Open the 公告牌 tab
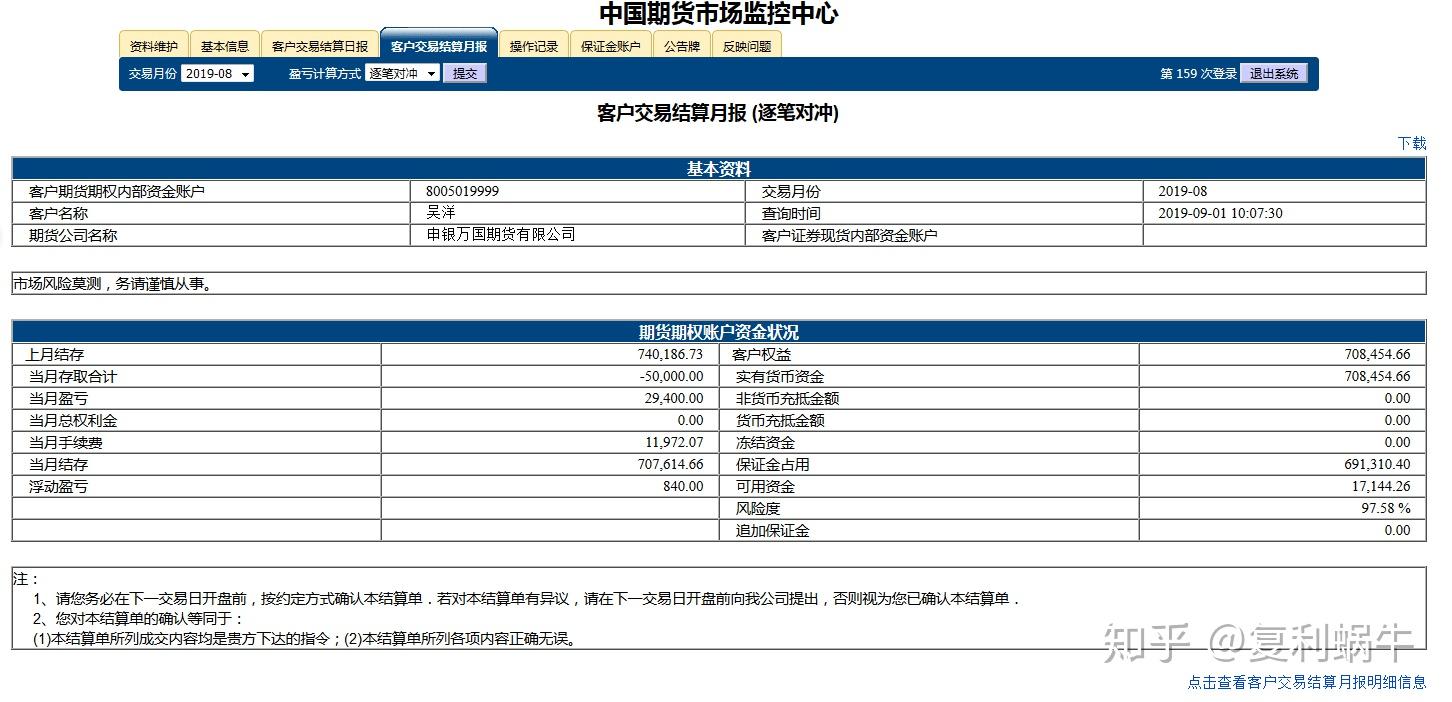 (x=682, y=44)
